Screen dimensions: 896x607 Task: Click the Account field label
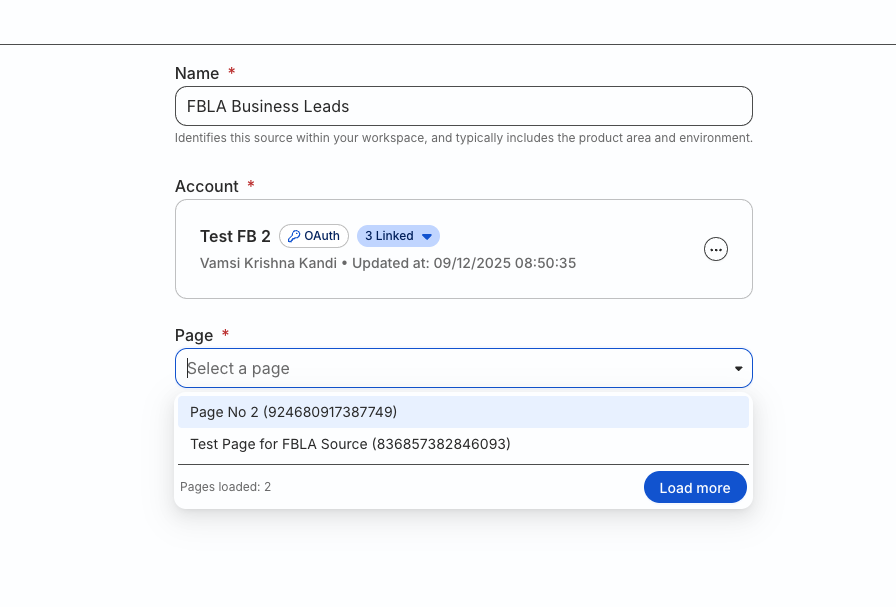pyautogui.click(x=207, y=186)
